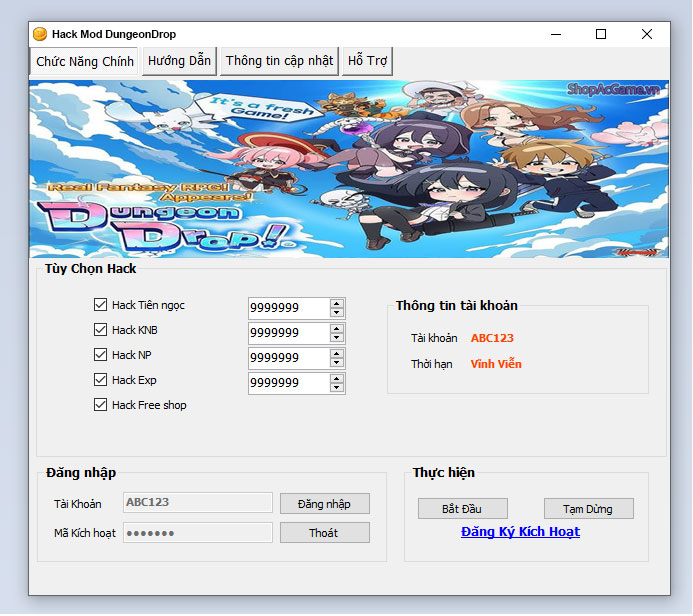Disable the Hack Free shop checkbox
693x616 pixels.
pos(100,405)
